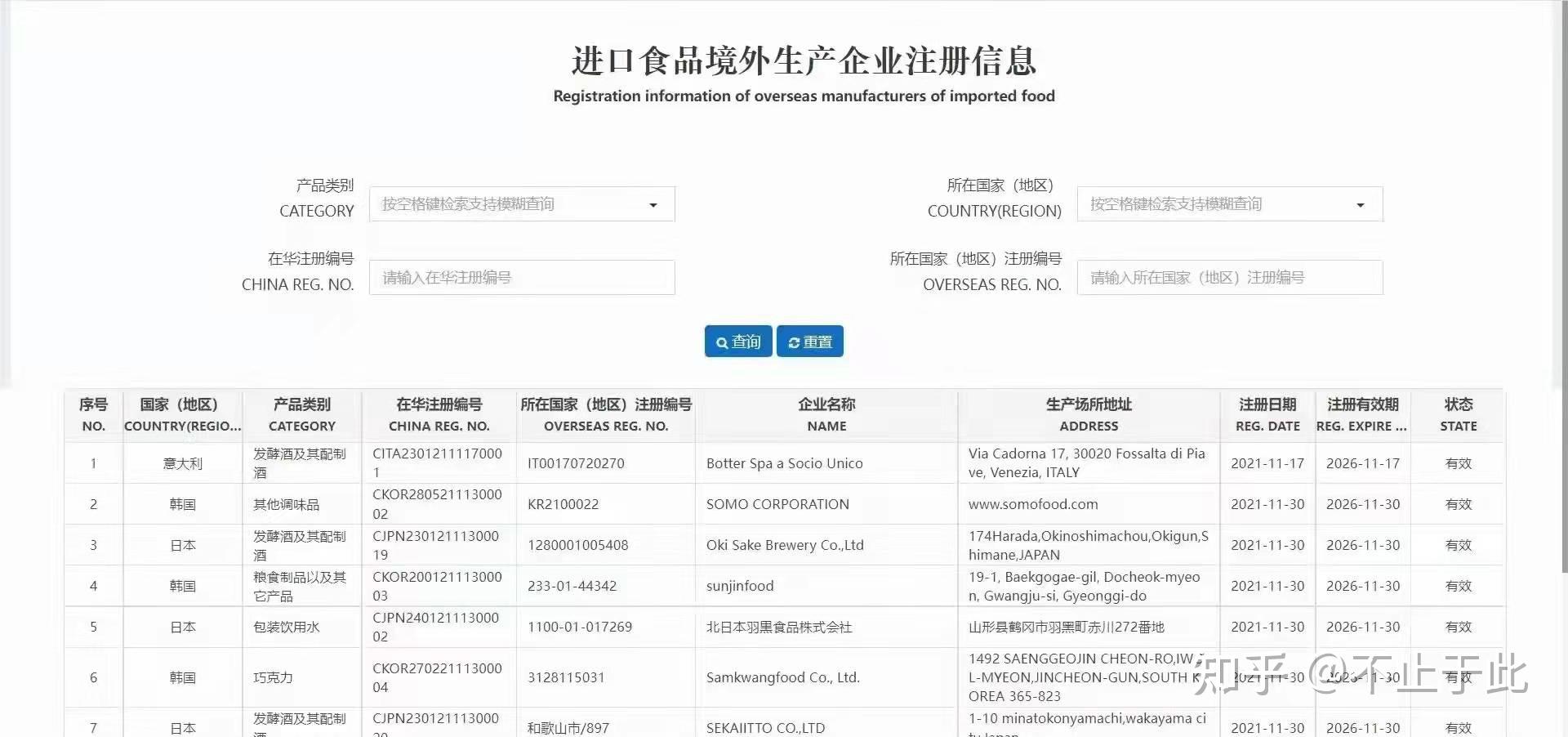Image resolution: width=1568 pixels, height=737 pixels.
Task: Click the 有效 state of row 1
Action: 1458,462
